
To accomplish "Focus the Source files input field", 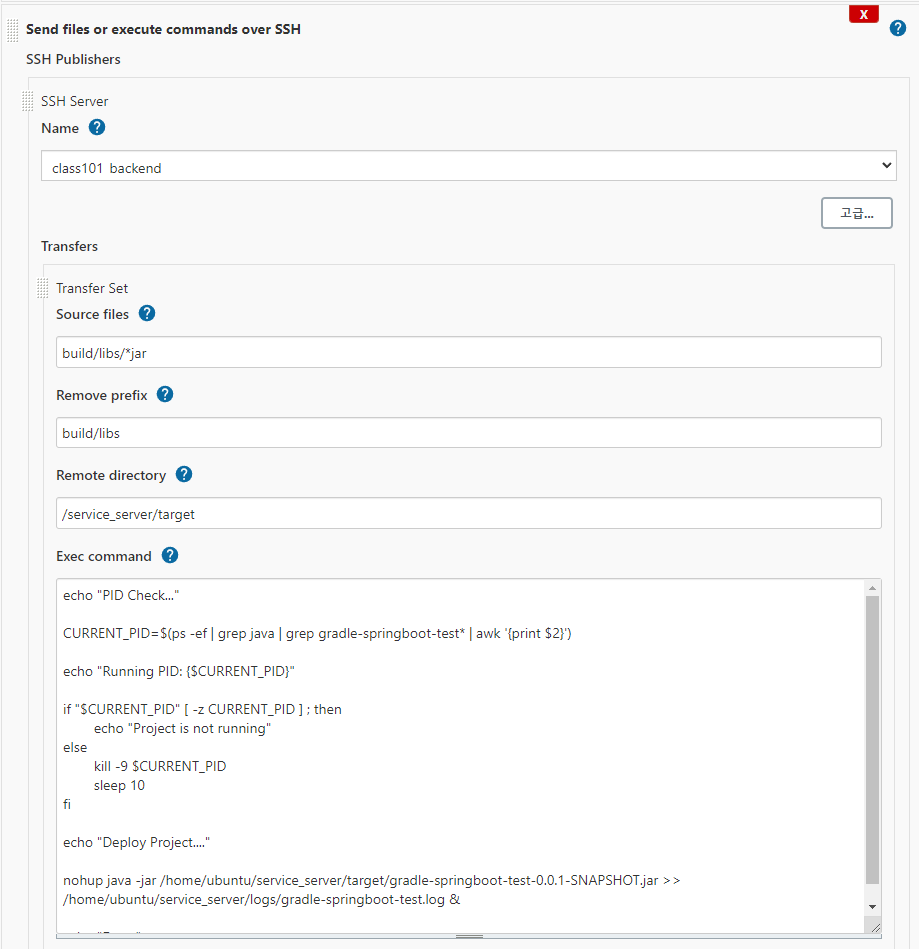I will click(469, 351).
